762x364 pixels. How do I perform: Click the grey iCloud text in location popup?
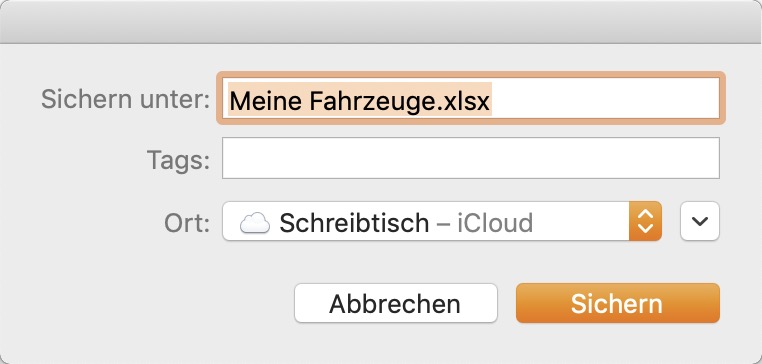point(495,223)
